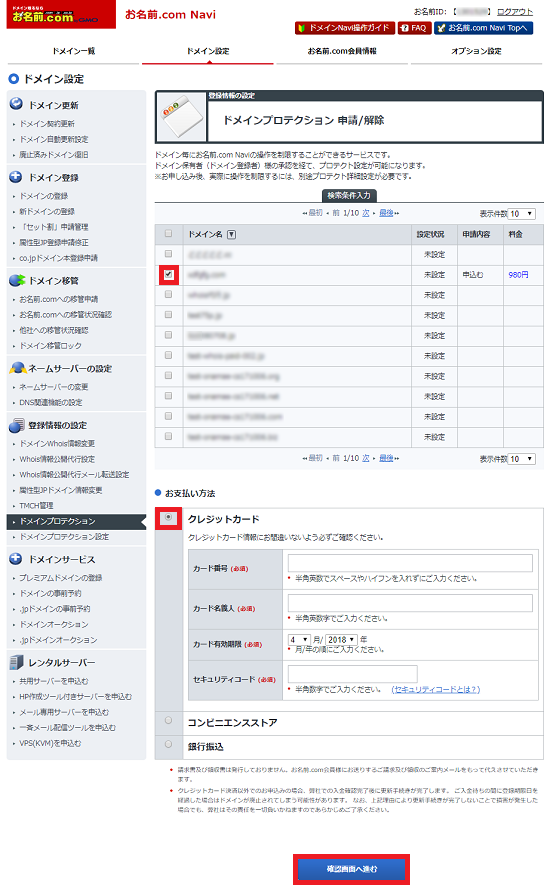Click the レンタルサーバー server icon

(x=16, y=662)
